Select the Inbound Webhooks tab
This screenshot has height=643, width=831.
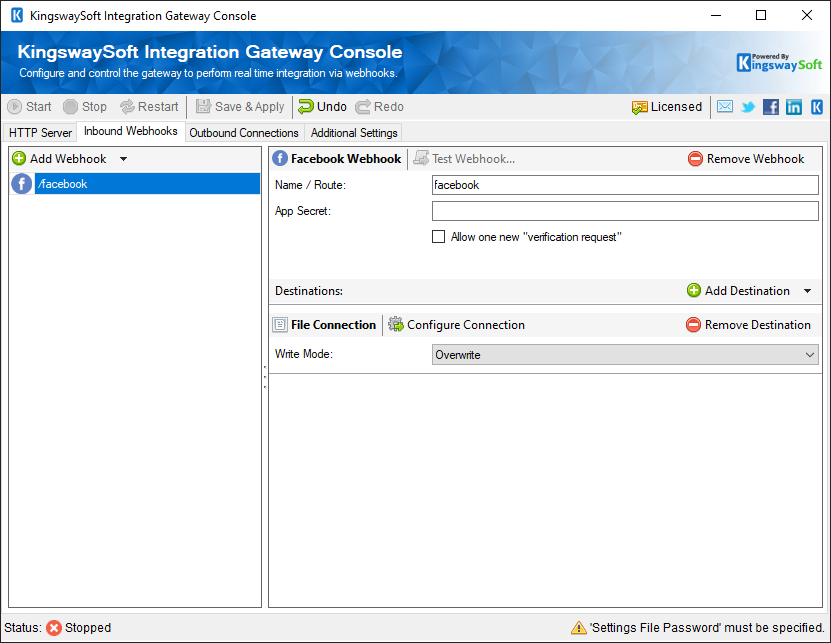coord(130,131)
